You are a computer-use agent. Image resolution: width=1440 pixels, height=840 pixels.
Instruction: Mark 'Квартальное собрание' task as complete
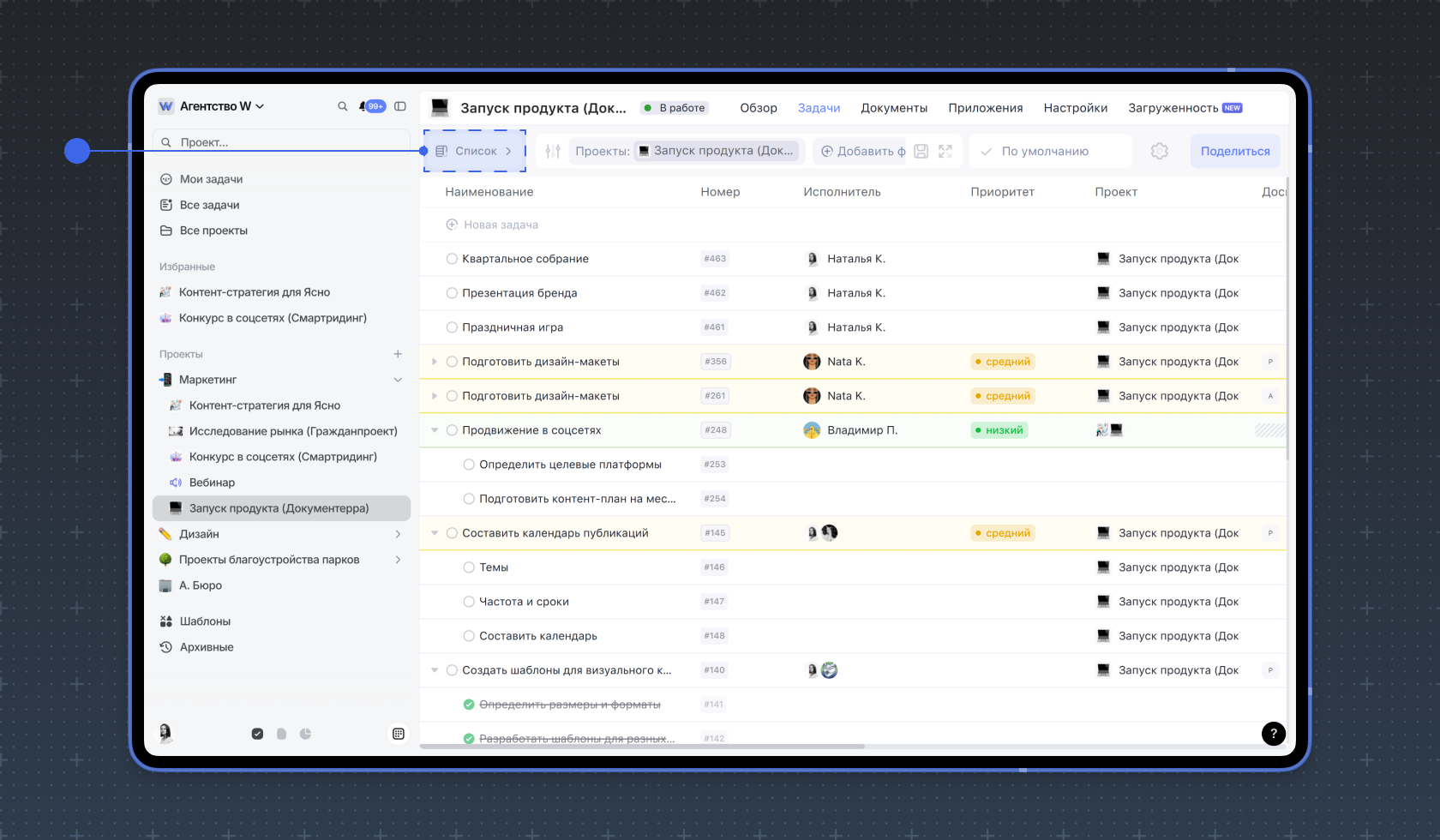(452, 259)
